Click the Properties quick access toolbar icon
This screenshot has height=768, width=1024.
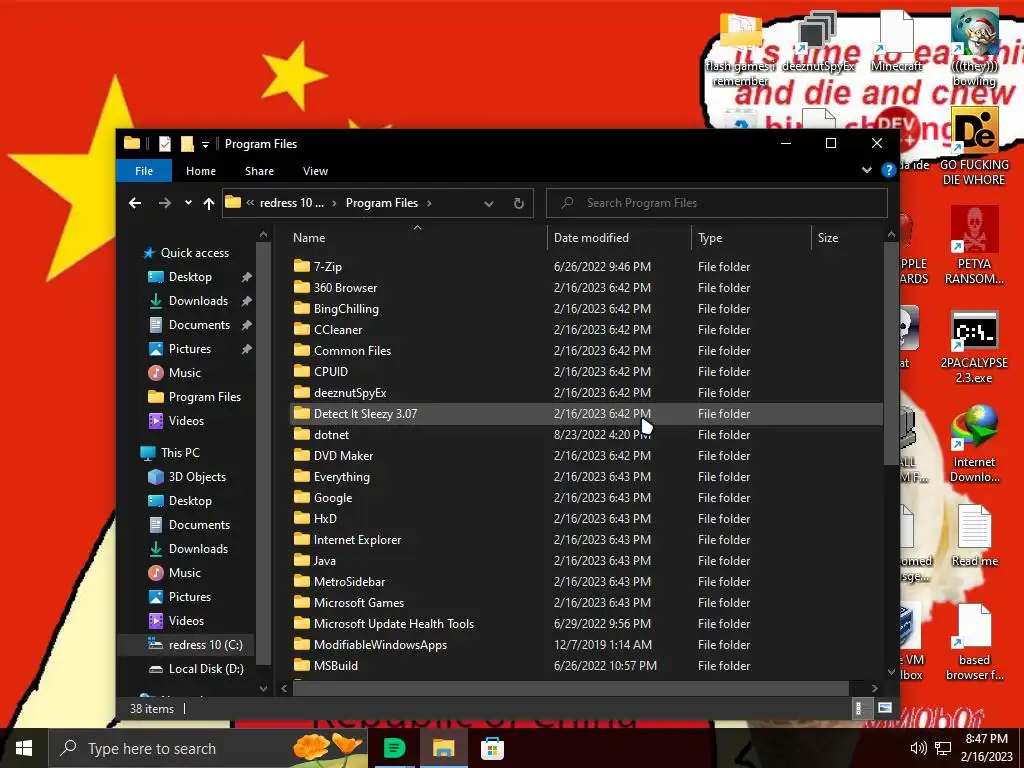(165, 144)
